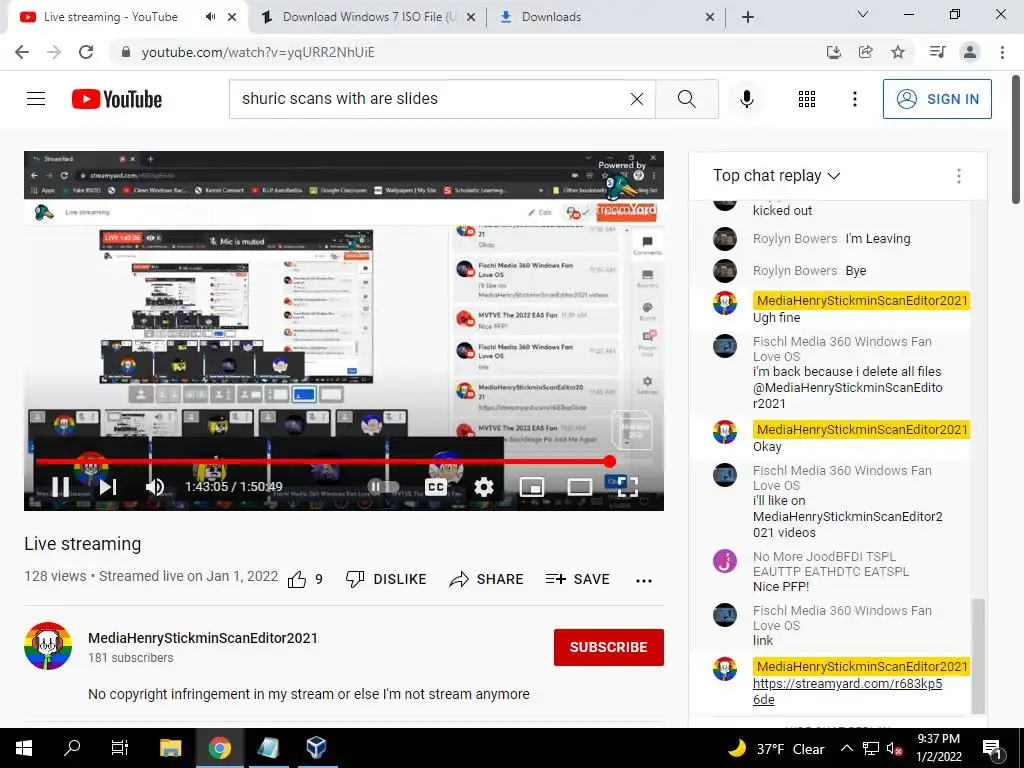Screen dimensions: 1024x768
Task: Bookmark this page with star
Action: click(898, 52)
